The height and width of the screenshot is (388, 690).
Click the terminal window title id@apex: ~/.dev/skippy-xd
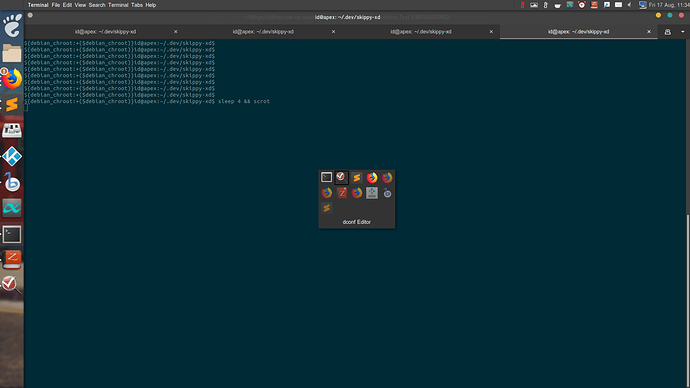[348, 17]
